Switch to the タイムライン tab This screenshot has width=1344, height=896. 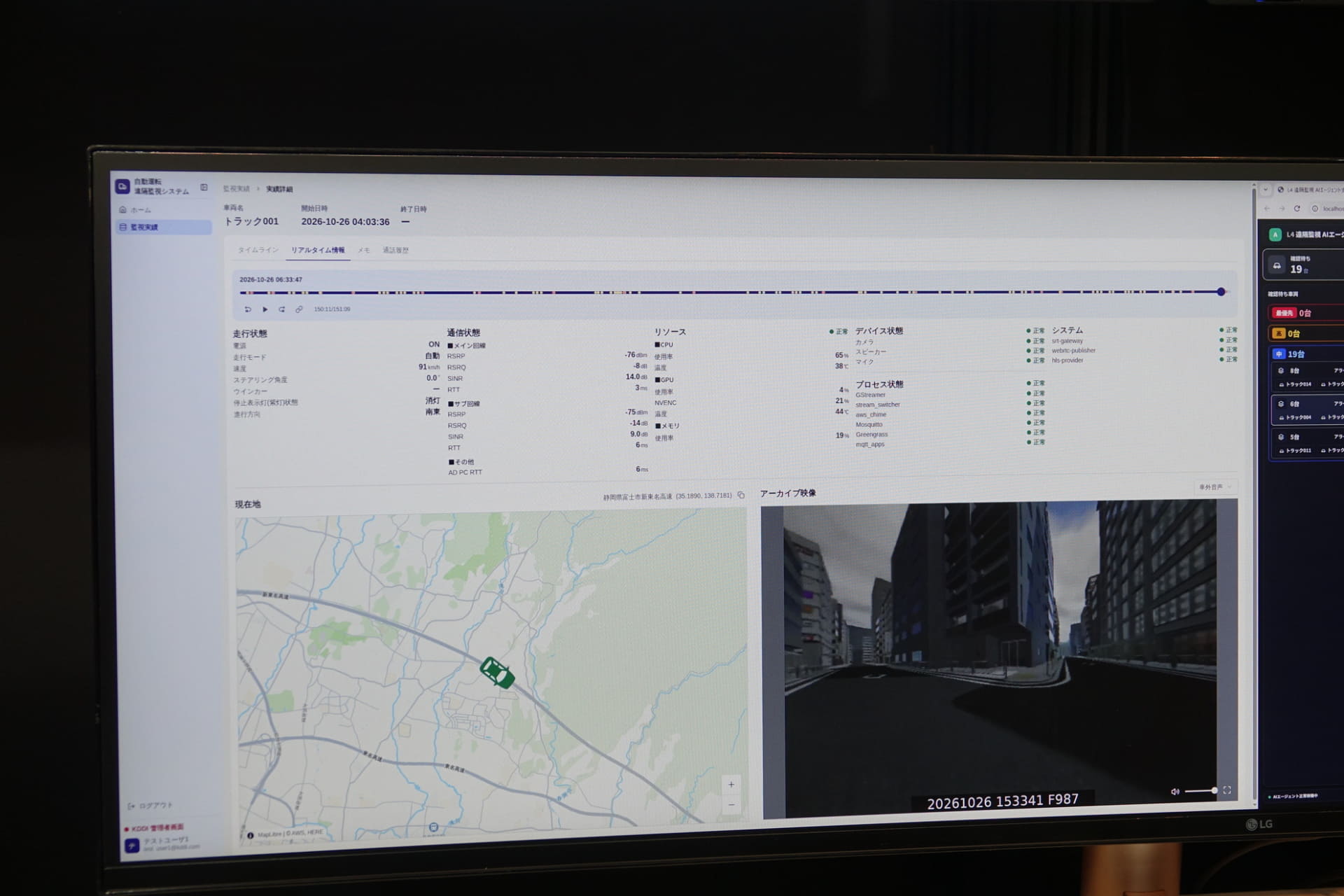pyautogui.click(x=258, y=250)
